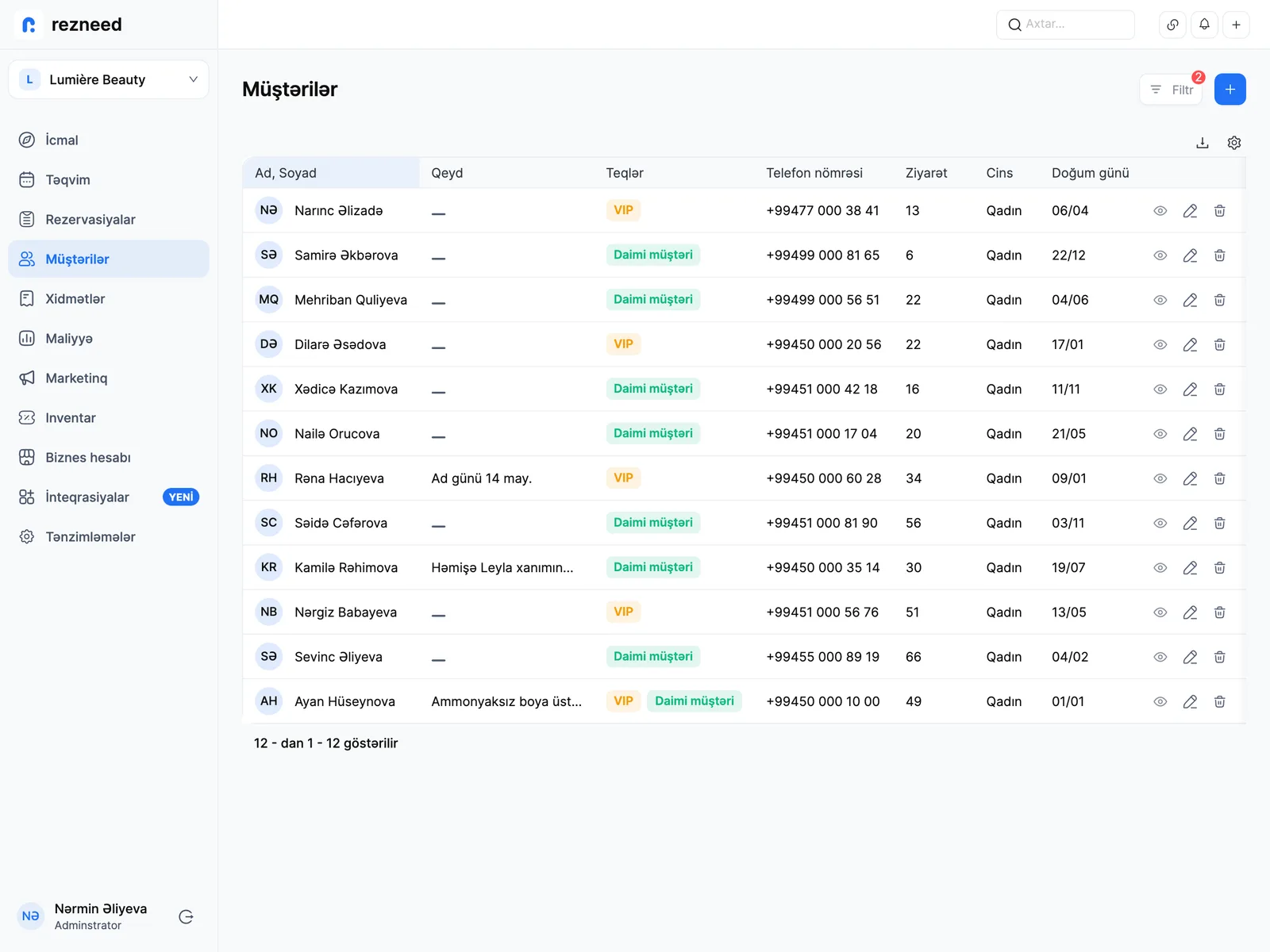Image resolution: width=1270 pixels, height=952 pixels.
Task: Edit Rəna Hacıyeva with pencil icon
Action: click(1190, 478)
